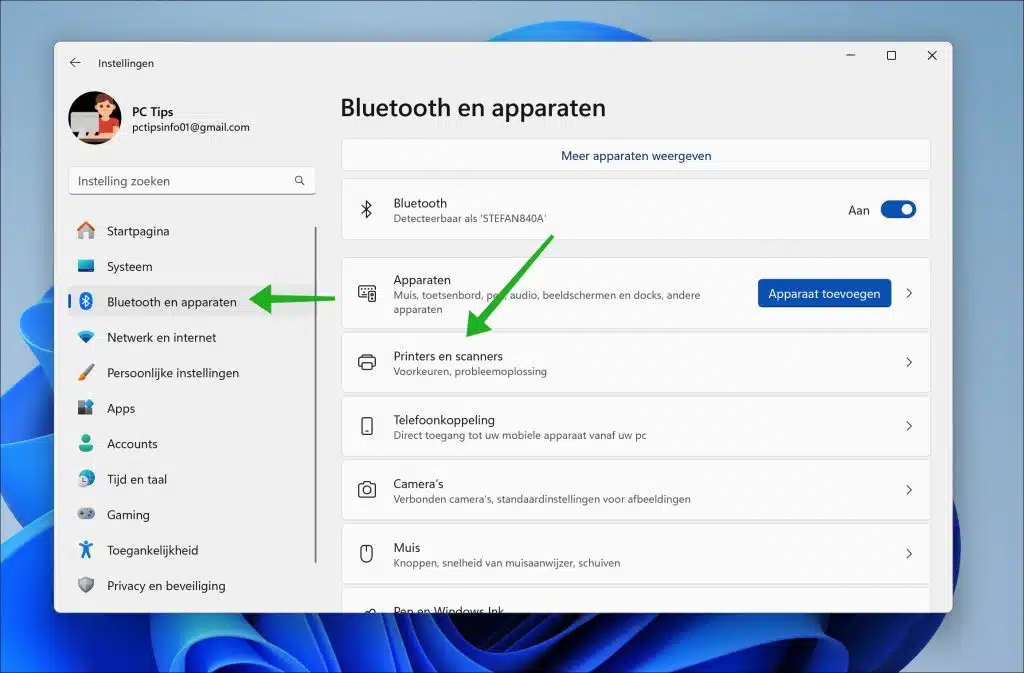1024x673 pixels.
Task: Select the Systeem sidebar icon
Action: click(x=88, y=266)
